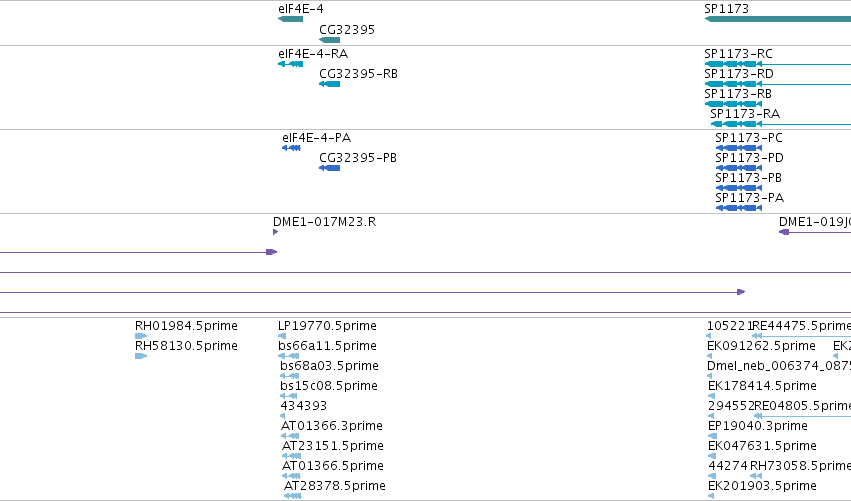Click the bs68a03.5prime label
This screenshot has width=851, height=501.
click(329, 366)
